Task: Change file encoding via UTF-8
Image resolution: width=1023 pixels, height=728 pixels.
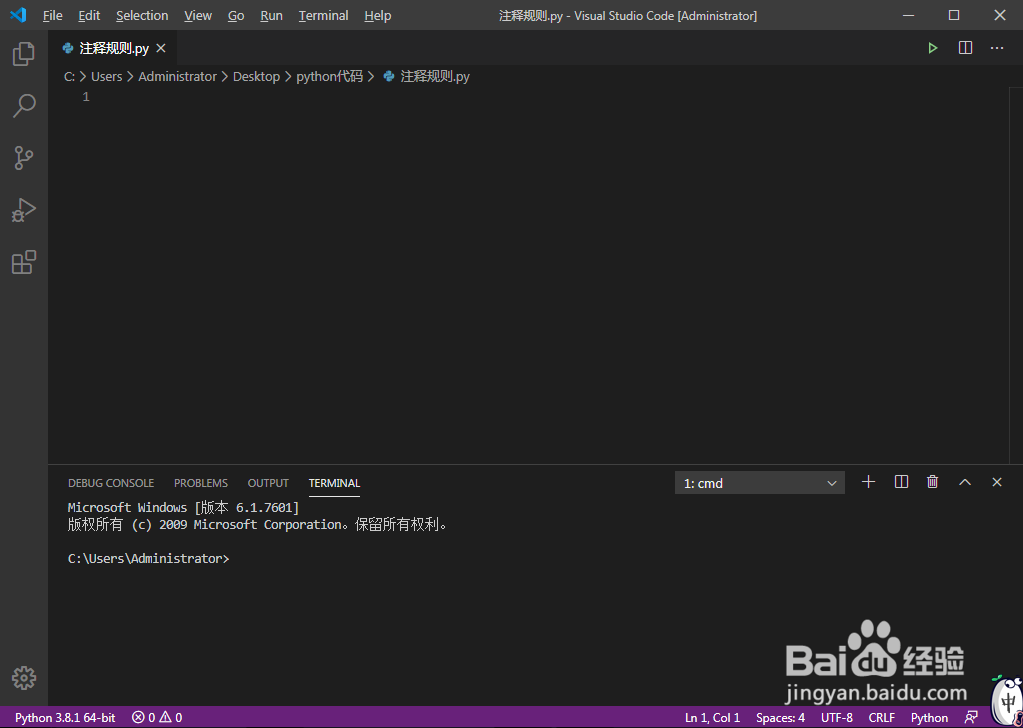Action: (x=837, y=718)
